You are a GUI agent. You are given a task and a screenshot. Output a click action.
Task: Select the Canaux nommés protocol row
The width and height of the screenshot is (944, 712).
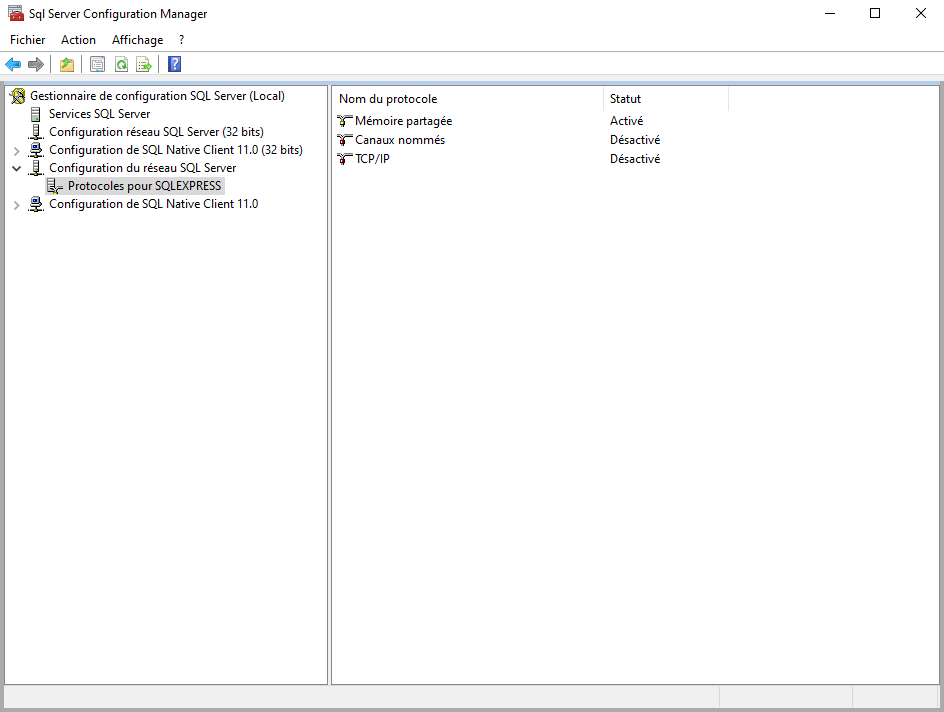click(400, 140)
